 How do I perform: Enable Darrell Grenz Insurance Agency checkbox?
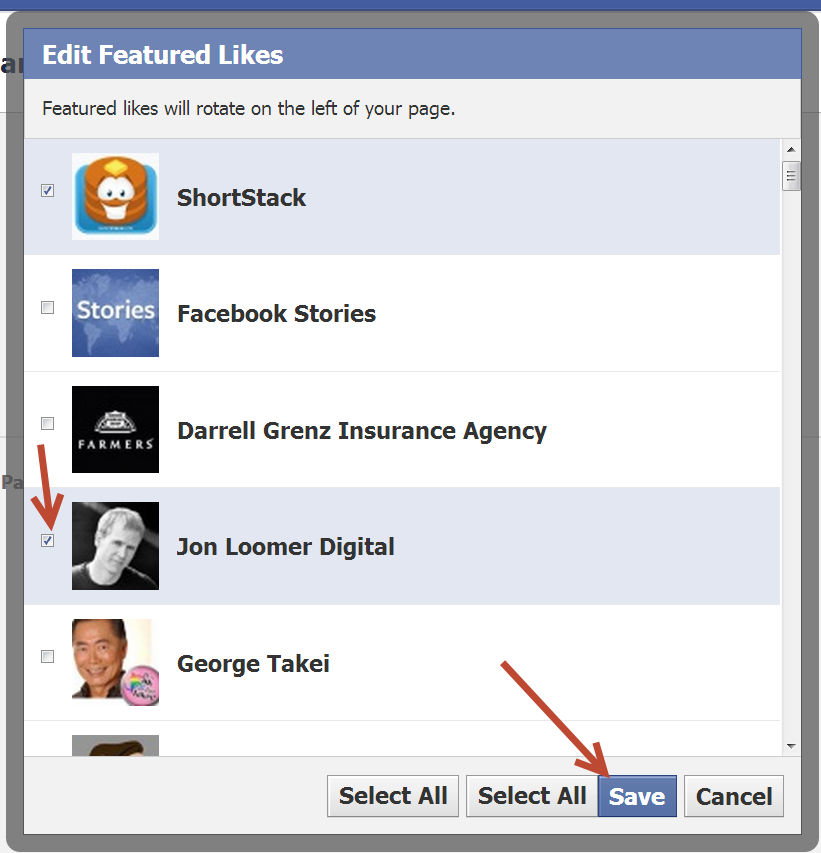click(x=48, y=423)
